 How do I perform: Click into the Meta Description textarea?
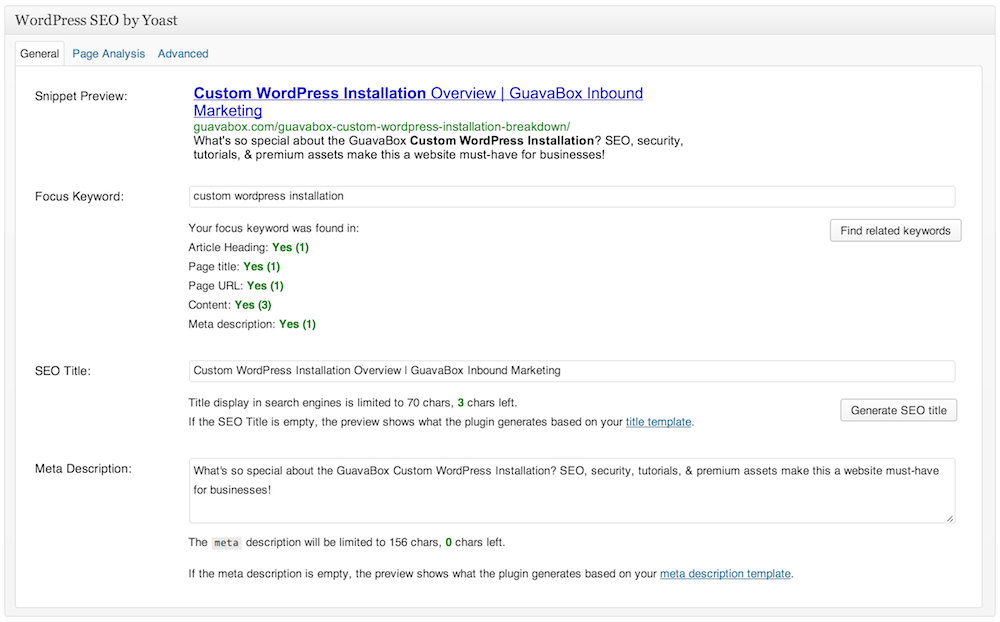[572, 491]
